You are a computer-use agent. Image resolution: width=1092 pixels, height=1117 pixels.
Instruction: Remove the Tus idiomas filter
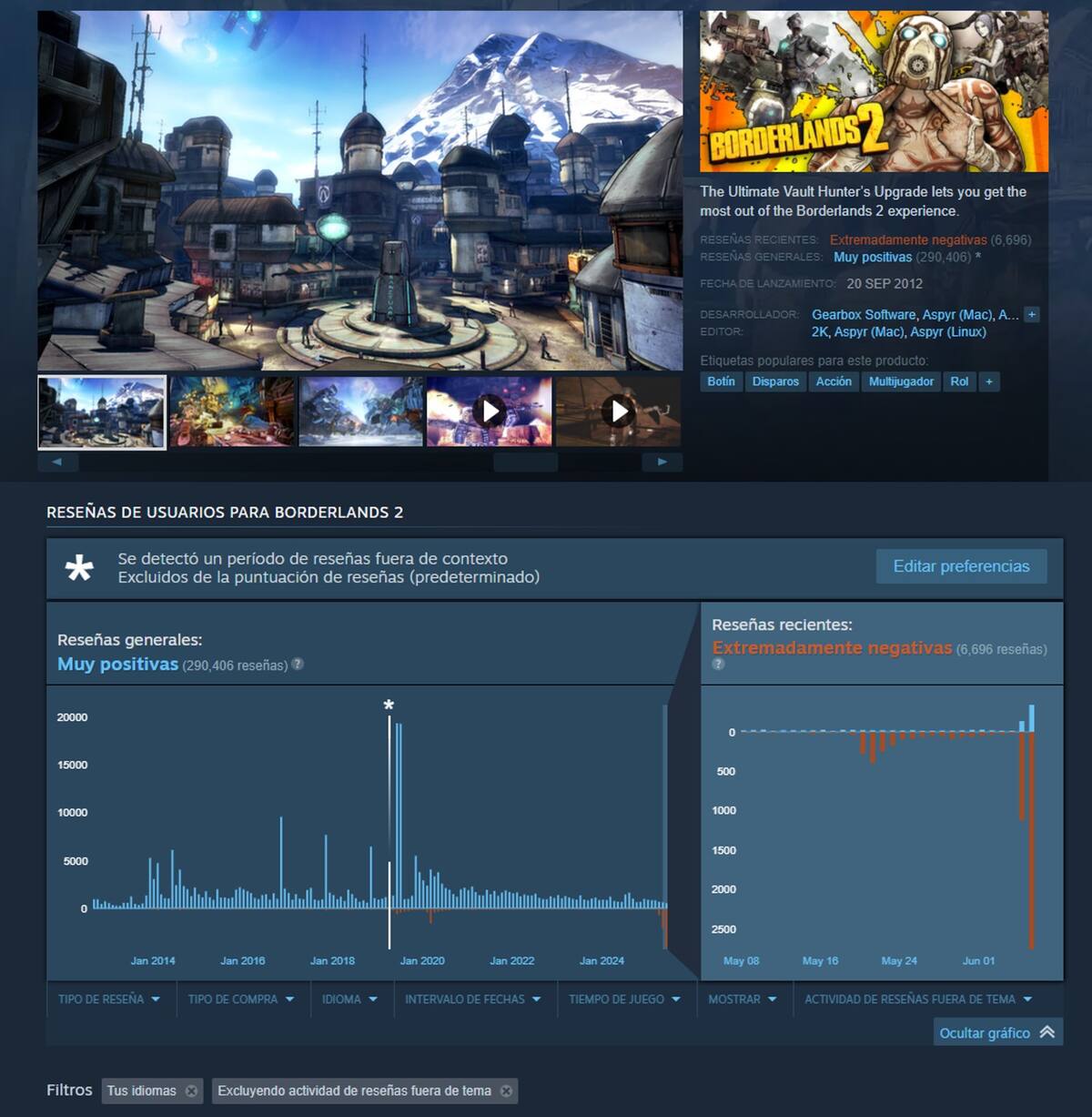[x=191, y=1091]
